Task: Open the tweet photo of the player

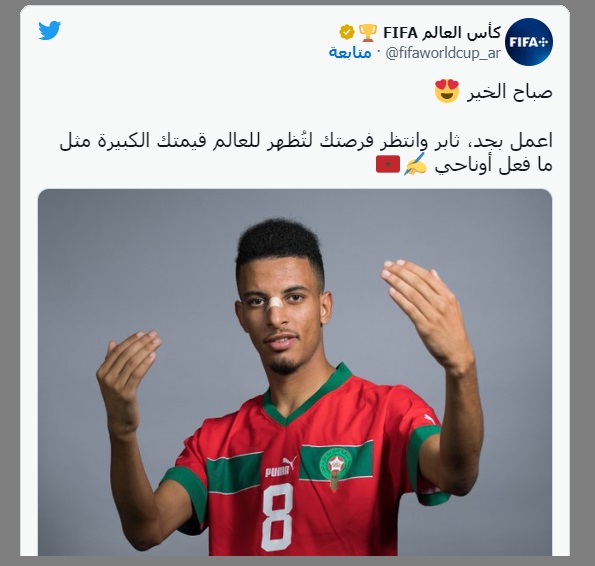Action: coord(295,372)
